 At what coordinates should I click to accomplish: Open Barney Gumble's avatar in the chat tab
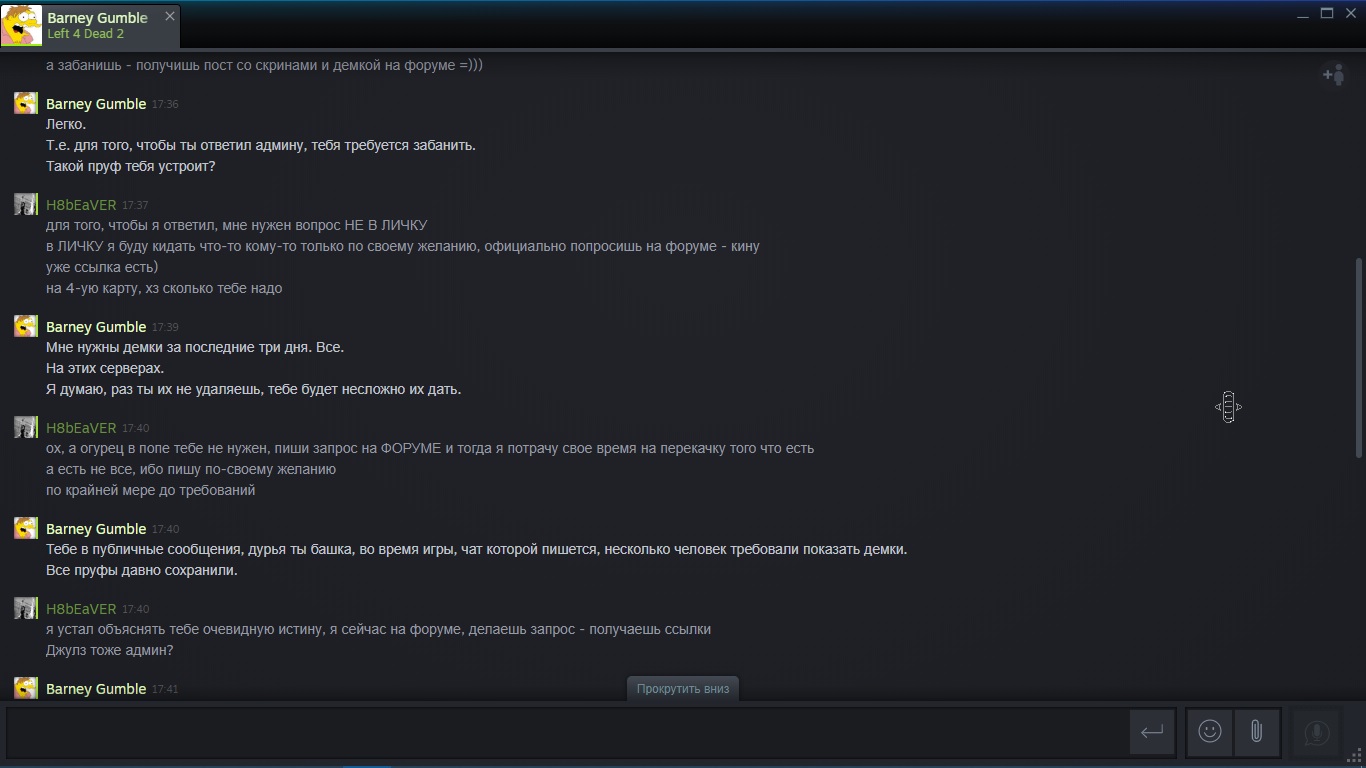[22, 26]
